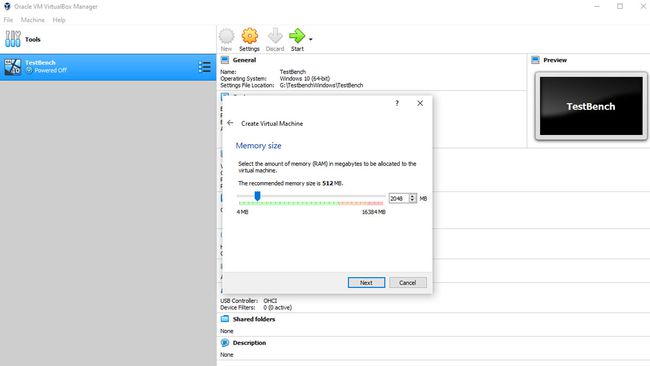The width and height of the screenshot is (650, 366).
Task: Select the TestBench VM entry
Action: pos(108,67)
